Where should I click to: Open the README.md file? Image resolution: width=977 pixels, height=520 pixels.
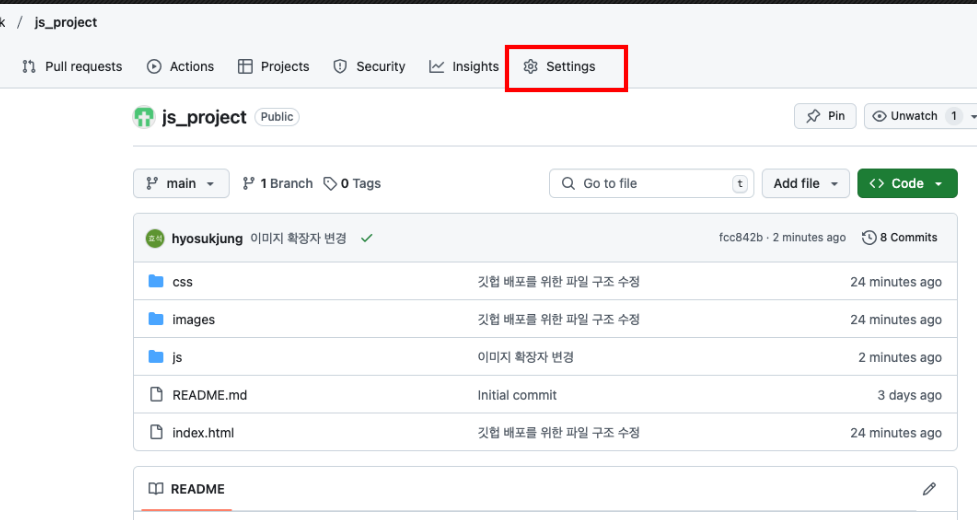209,395
